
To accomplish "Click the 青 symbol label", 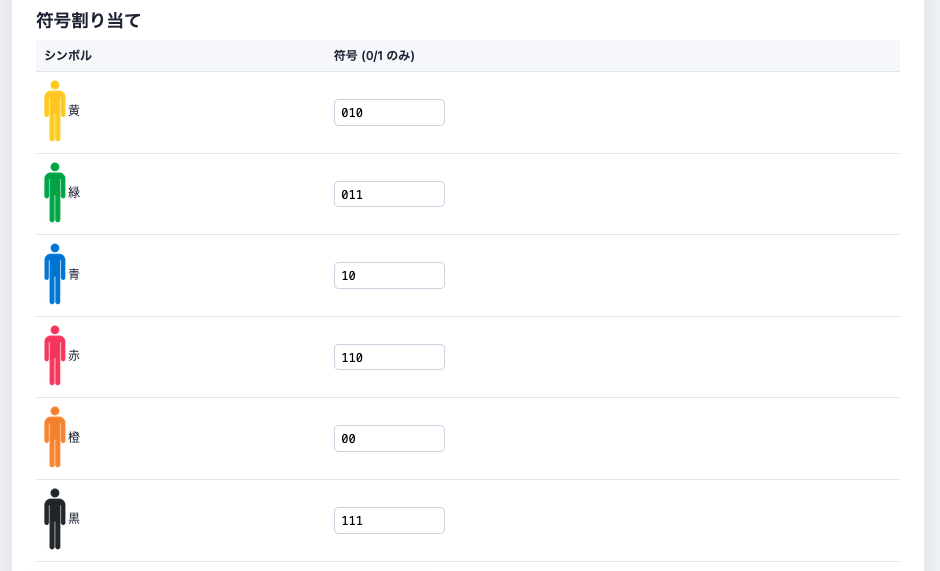I will pos(74,274).
